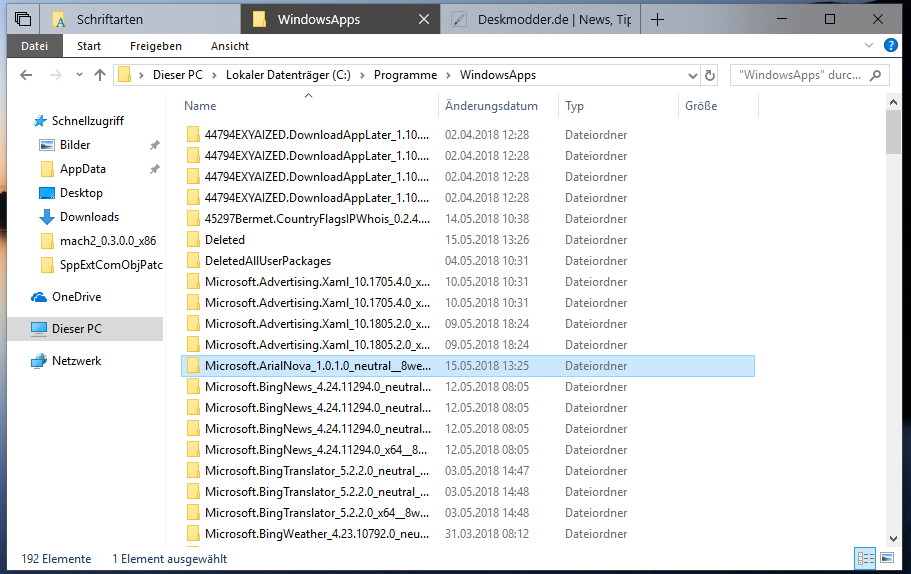Select Netzwerk in navigation pane
The height and width of the screenshot is (574, 911).
(76, 361)
